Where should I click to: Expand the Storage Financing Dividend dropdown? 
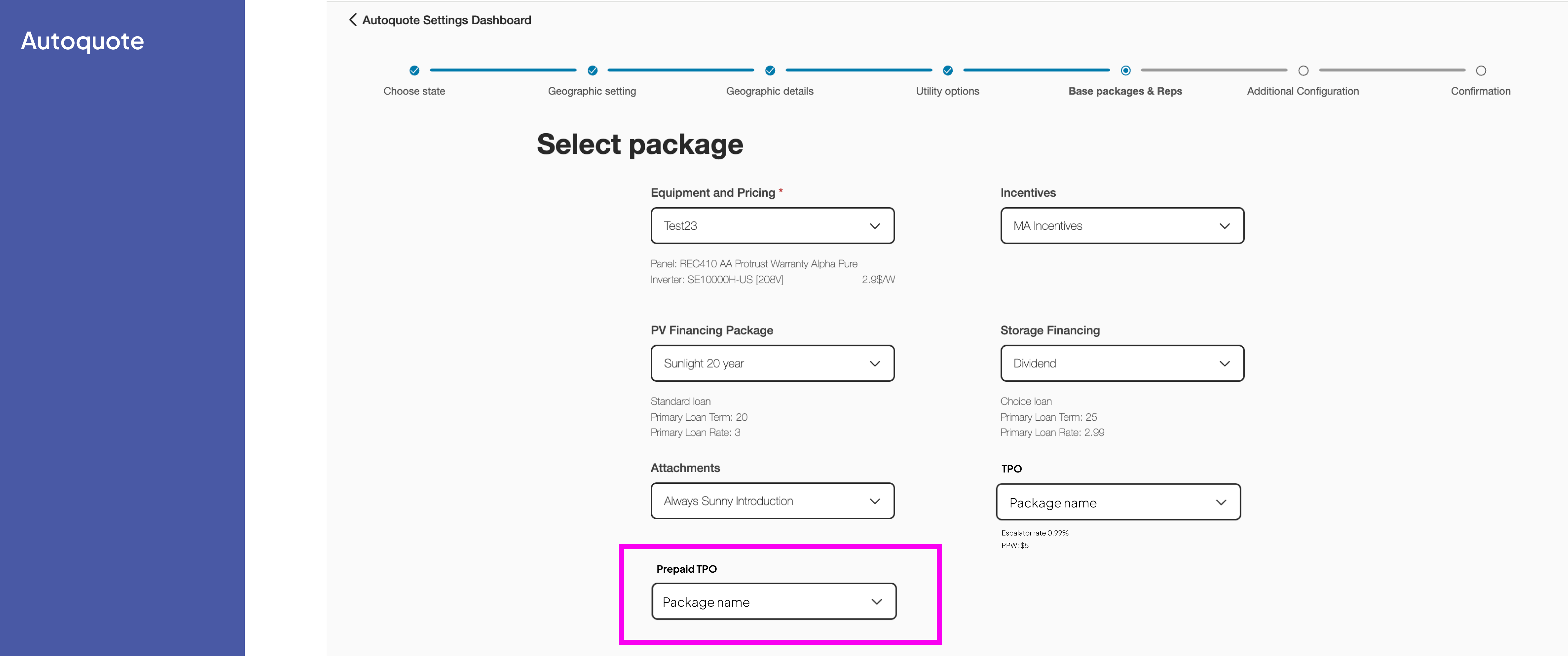click(1122, 363)
